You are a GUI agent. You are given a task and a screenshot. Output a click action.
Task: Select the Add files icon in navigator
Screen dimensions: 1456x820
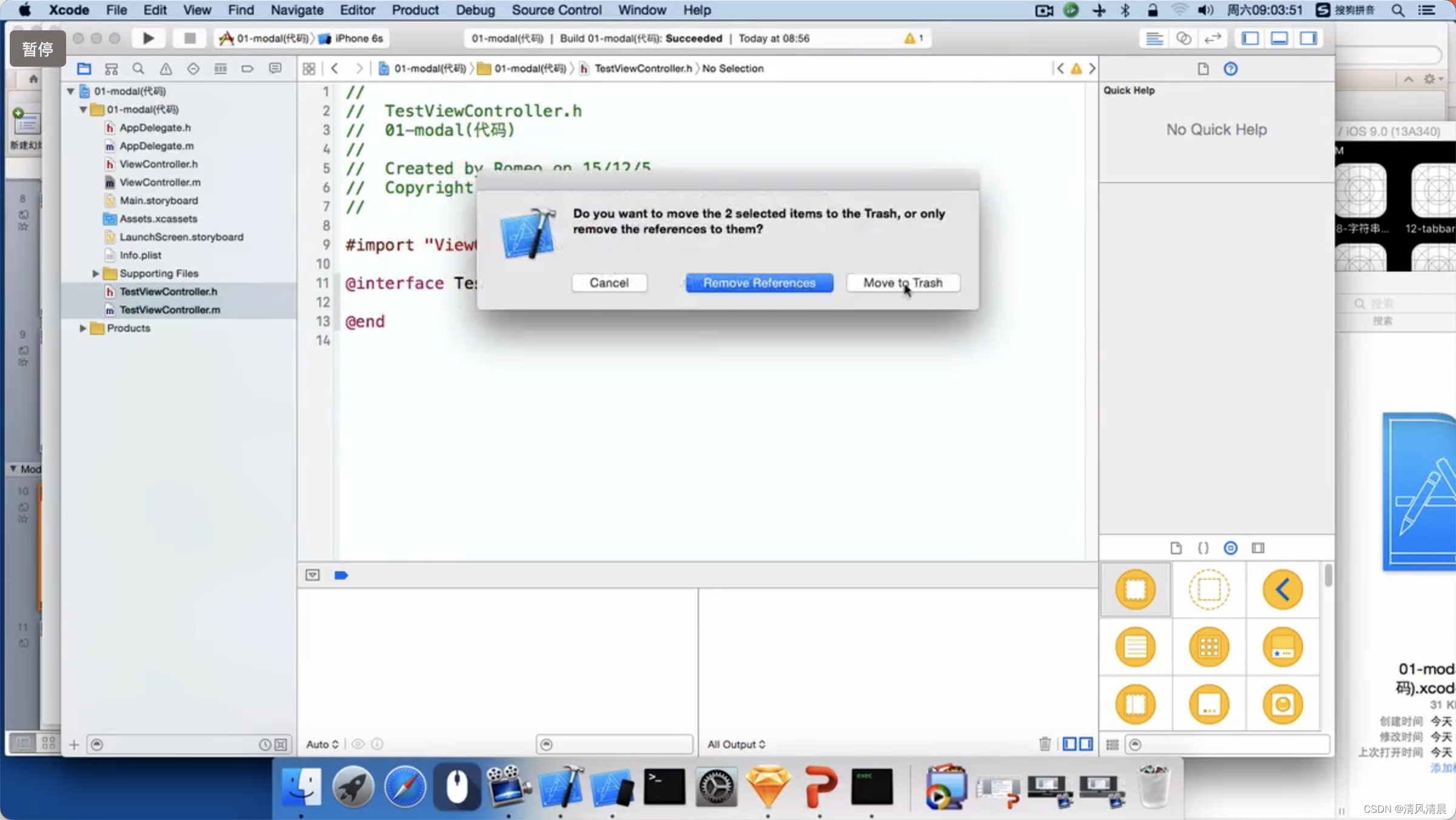[x=73, y=744]
